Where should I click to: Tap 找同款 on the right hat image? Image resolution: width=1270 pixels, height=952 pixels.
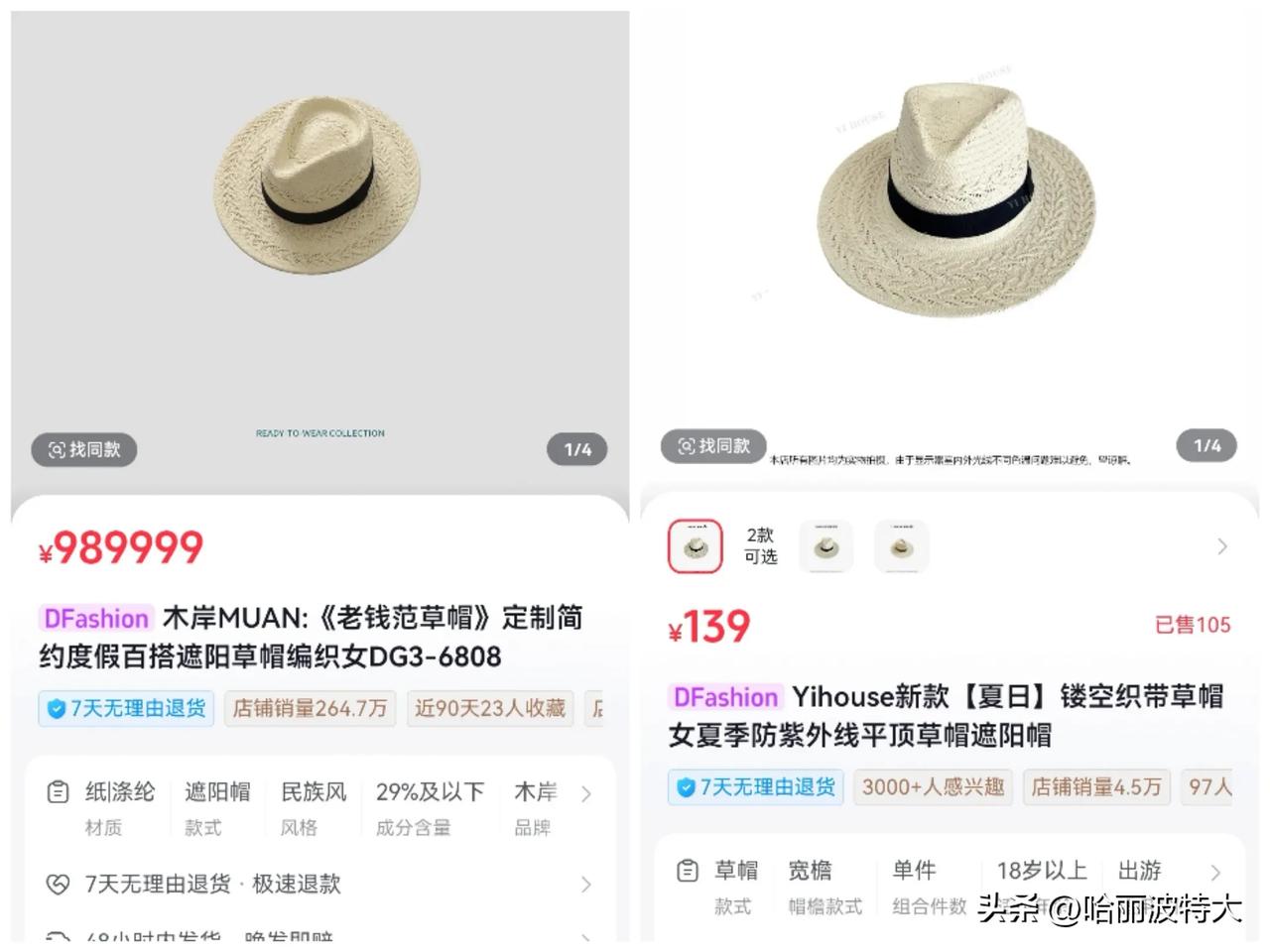click(712, 446)
